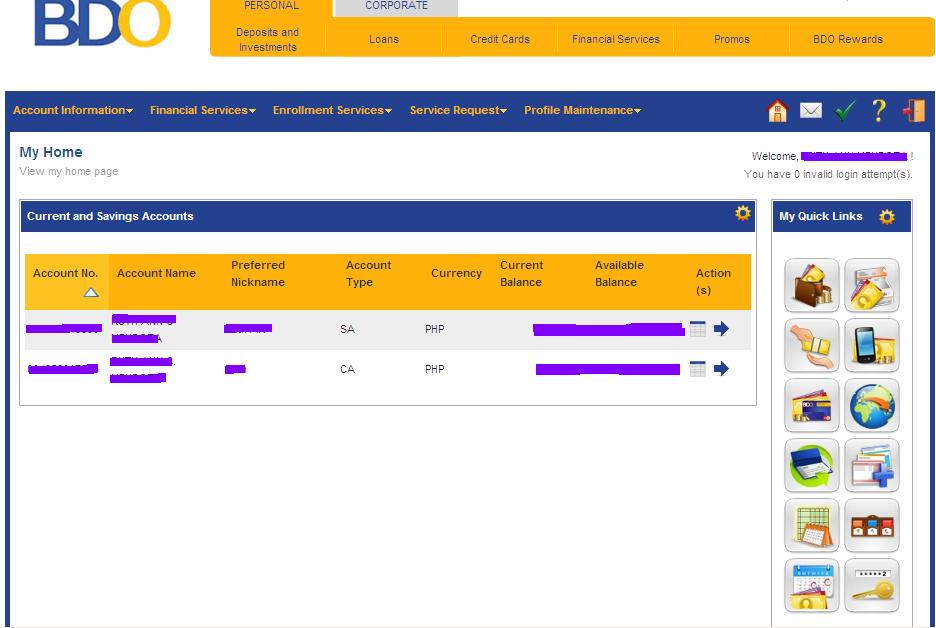
Task: Click the Preferred Nickname column header
Action: [258, 273]
